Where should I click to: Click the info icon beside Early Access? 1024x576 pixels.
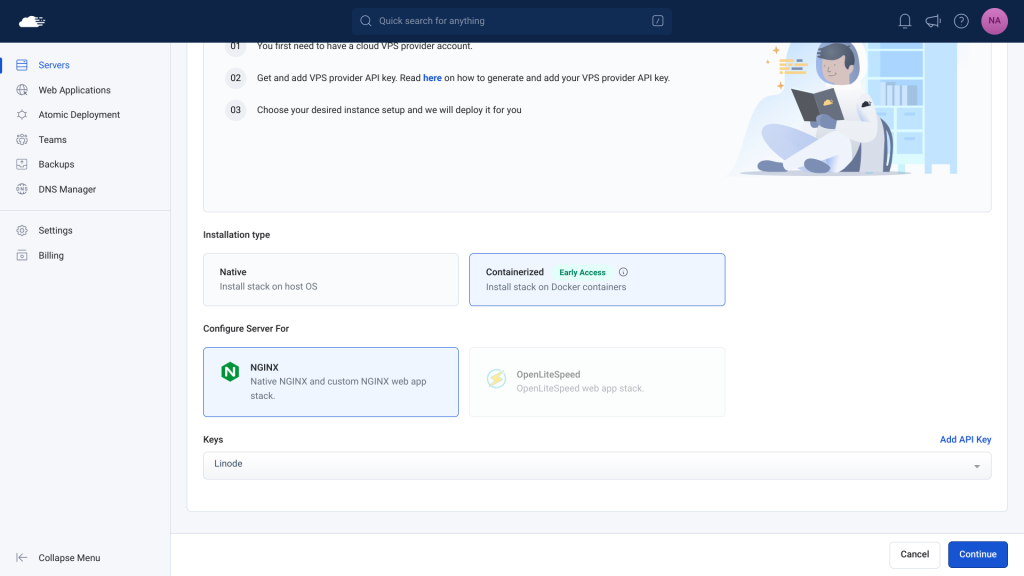click(623, 272)
